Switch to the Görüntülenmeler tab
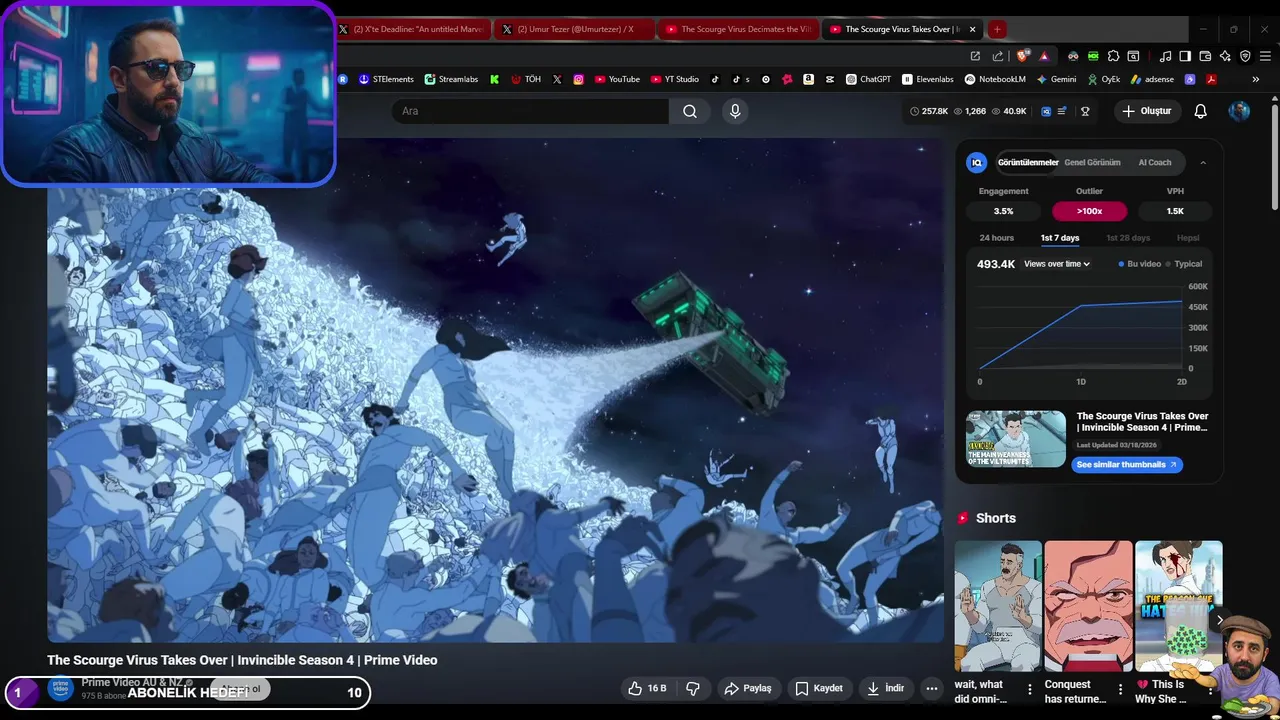 click(x=1027, y=162)
